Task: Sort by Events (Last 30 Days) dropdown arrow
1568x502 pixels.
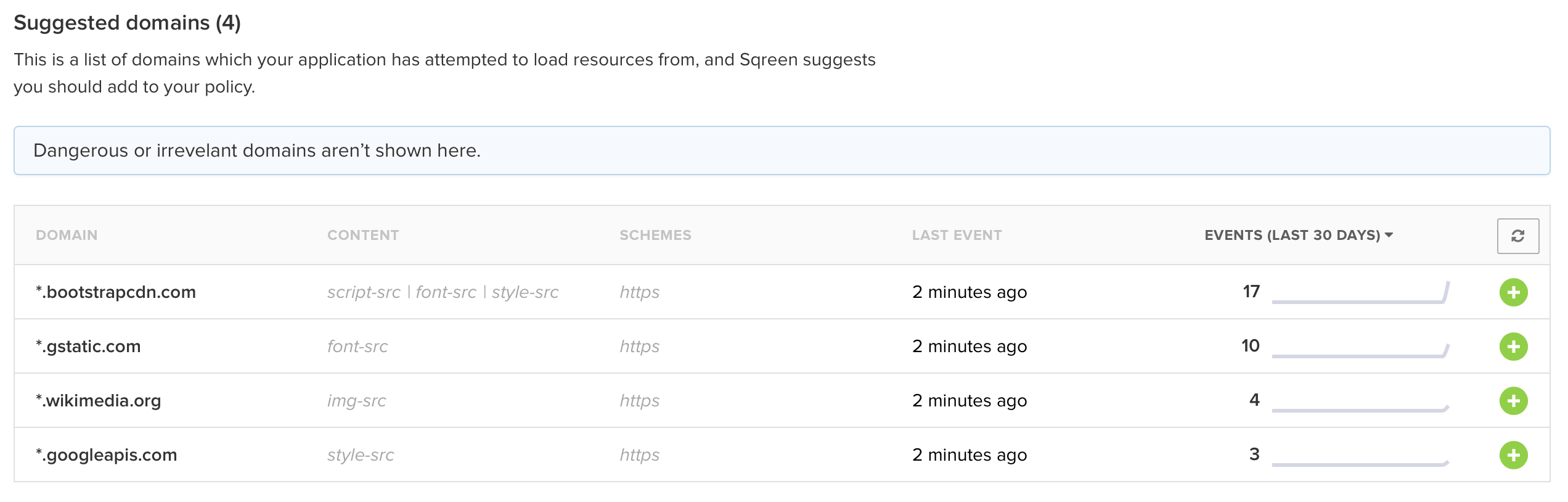Action: pos(1389,235)
